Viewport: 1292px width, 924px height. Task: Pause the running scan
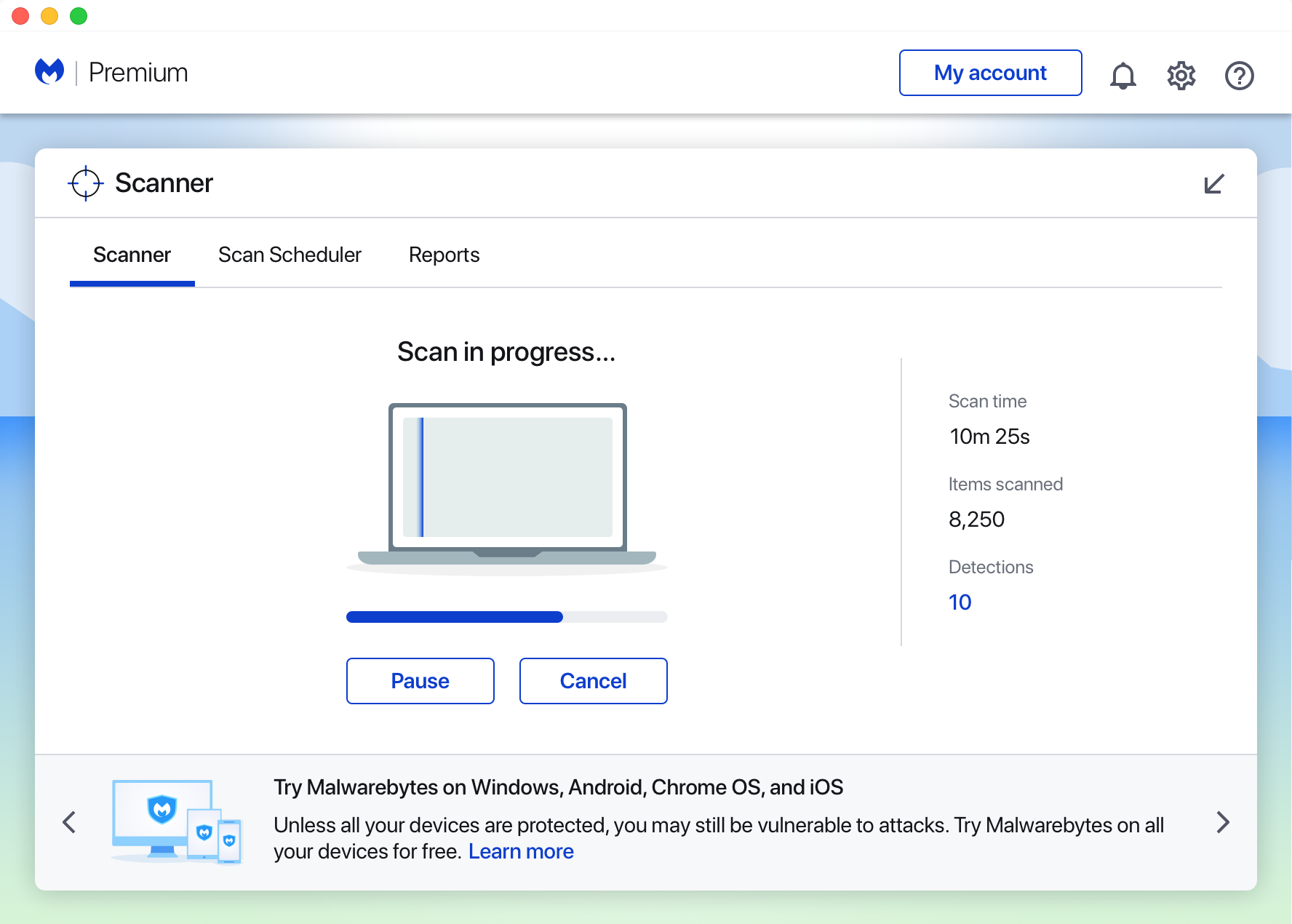(420, 681)
